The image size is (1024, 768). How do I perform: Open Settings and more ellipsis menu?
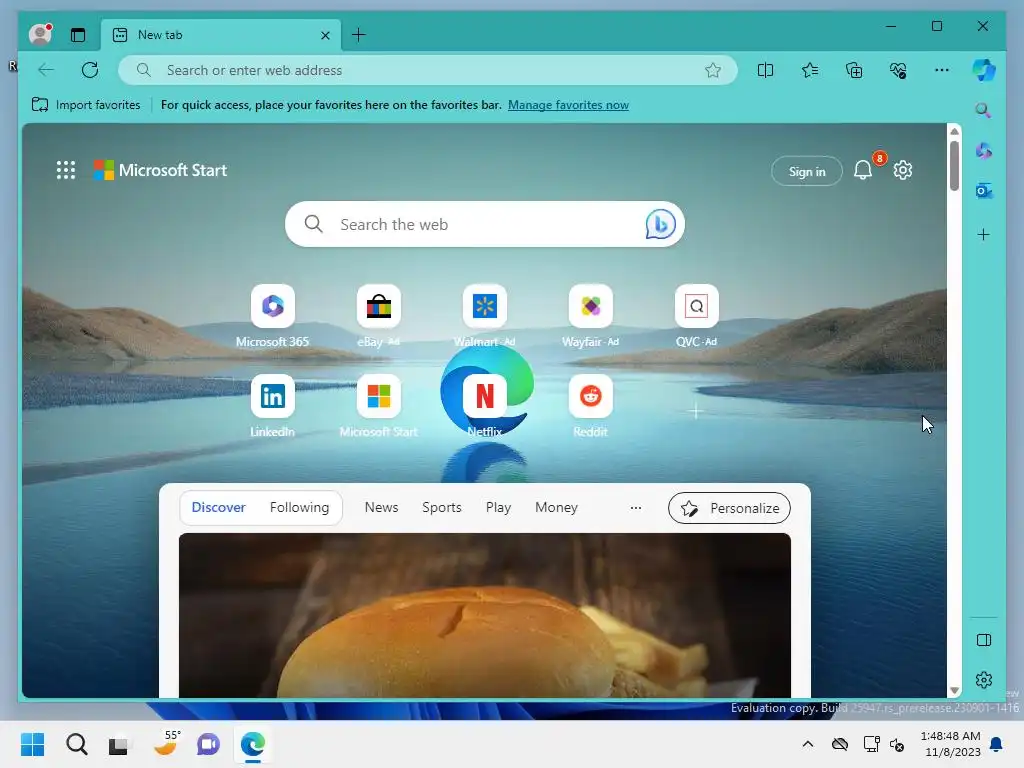pos(942,70)
